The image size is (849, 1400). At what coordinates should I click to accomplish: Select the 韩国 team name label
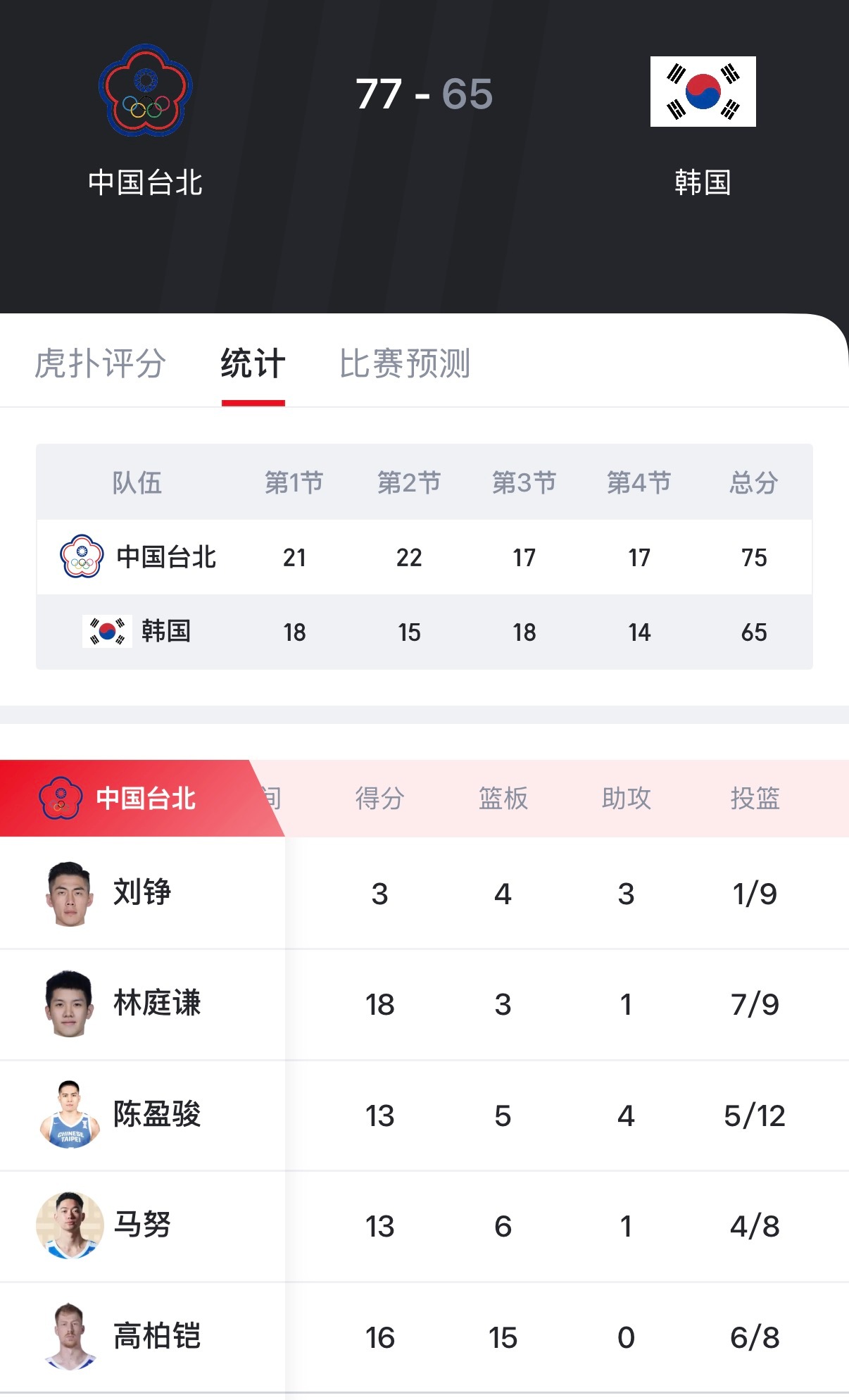(702, 182)
